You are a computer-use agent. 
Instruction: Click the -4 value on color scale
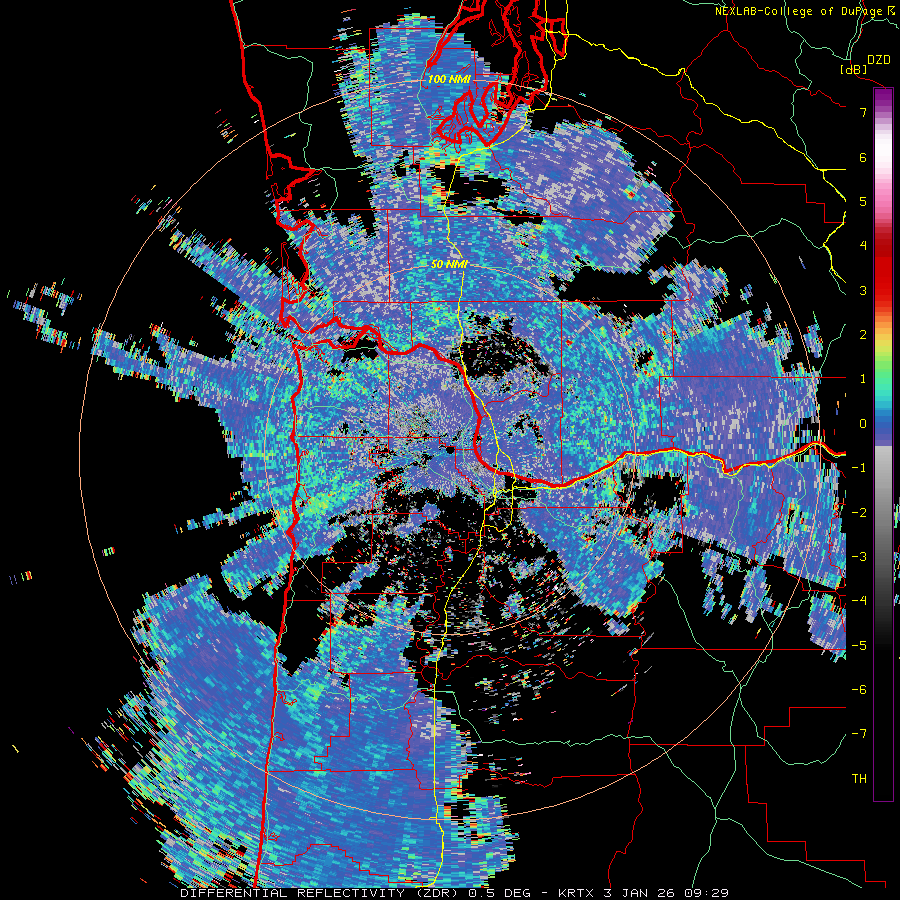click(860, 600)
